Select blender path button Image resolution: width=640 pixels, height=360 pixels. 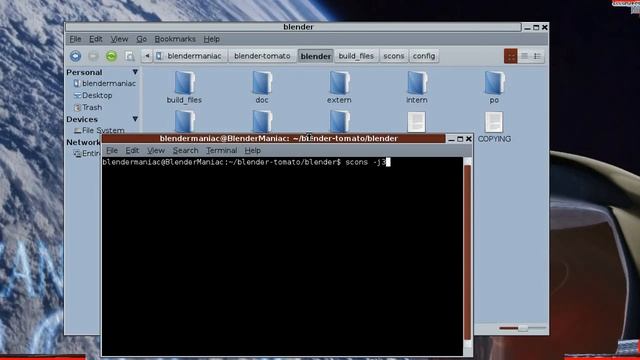[316, 56]
